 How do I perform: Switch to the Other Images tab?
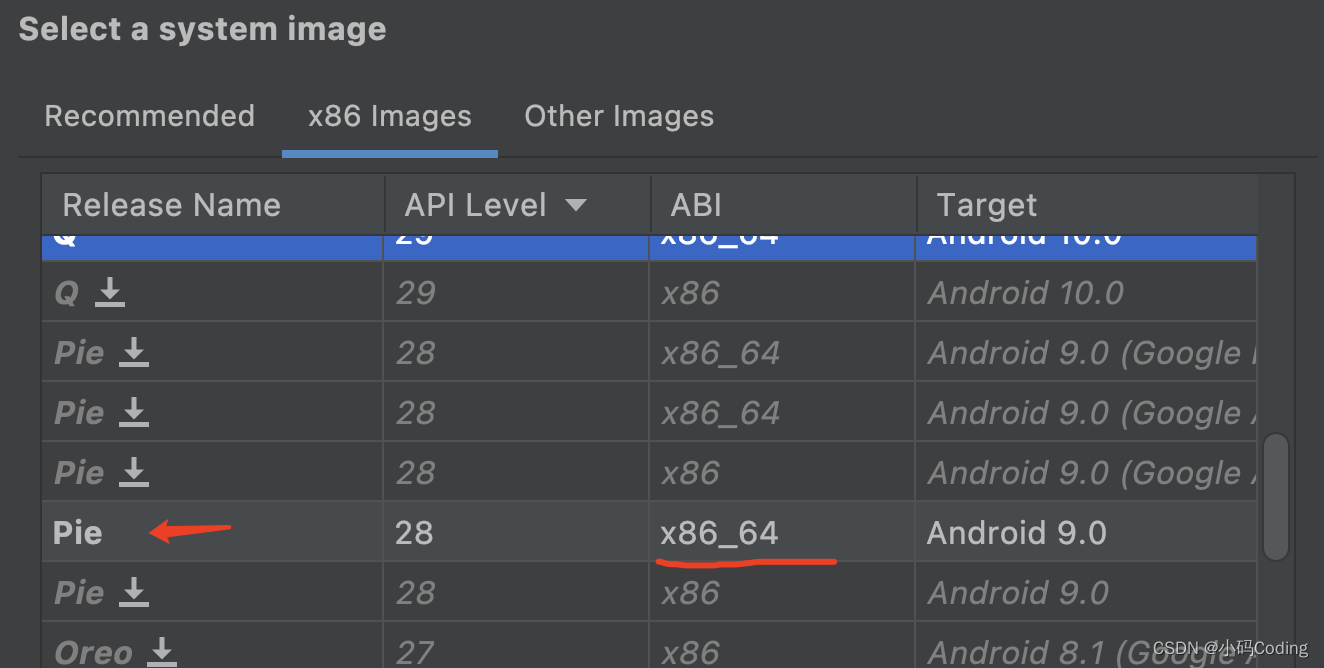coord(618,116)
